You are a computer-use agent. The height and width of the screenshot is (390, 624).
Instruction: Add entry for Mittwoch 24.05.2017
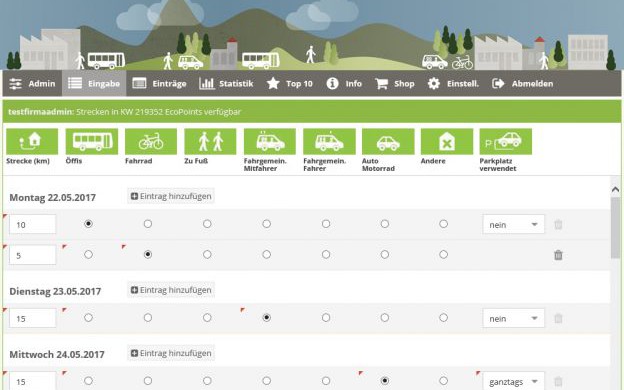click(171, 353)
